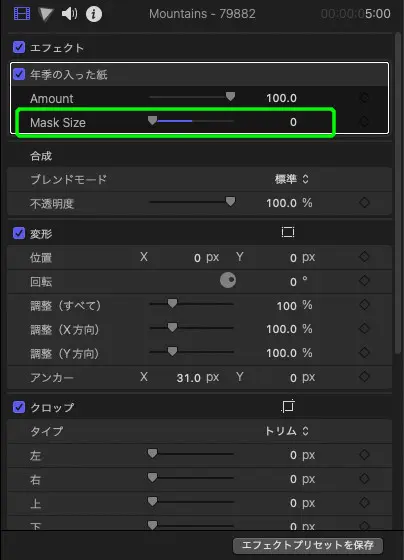
Task: Toggle the 変形 checkbox off
Action: 19,233
